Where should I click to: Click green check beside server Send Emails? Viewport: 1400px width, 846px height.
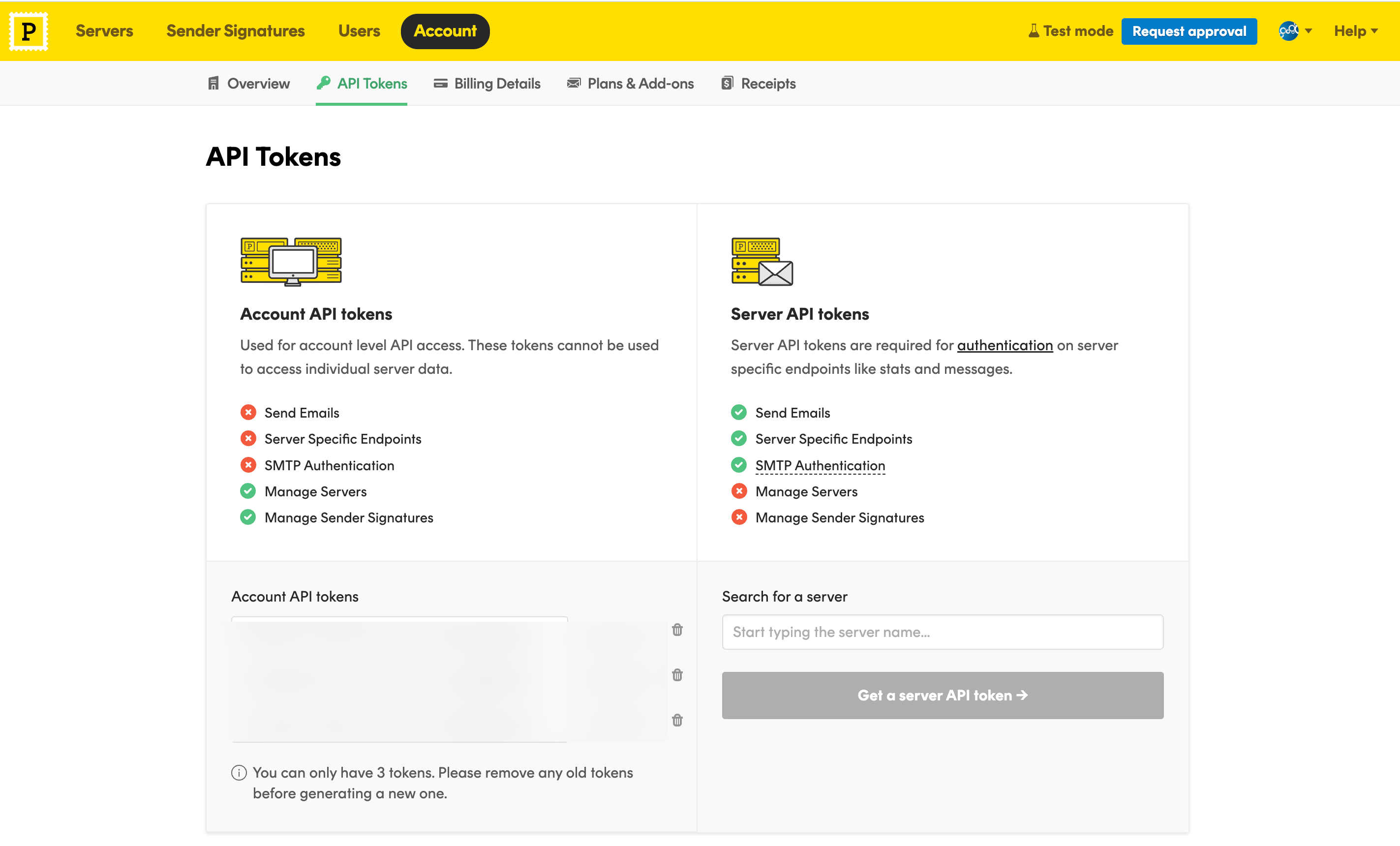tap(739, 413)
